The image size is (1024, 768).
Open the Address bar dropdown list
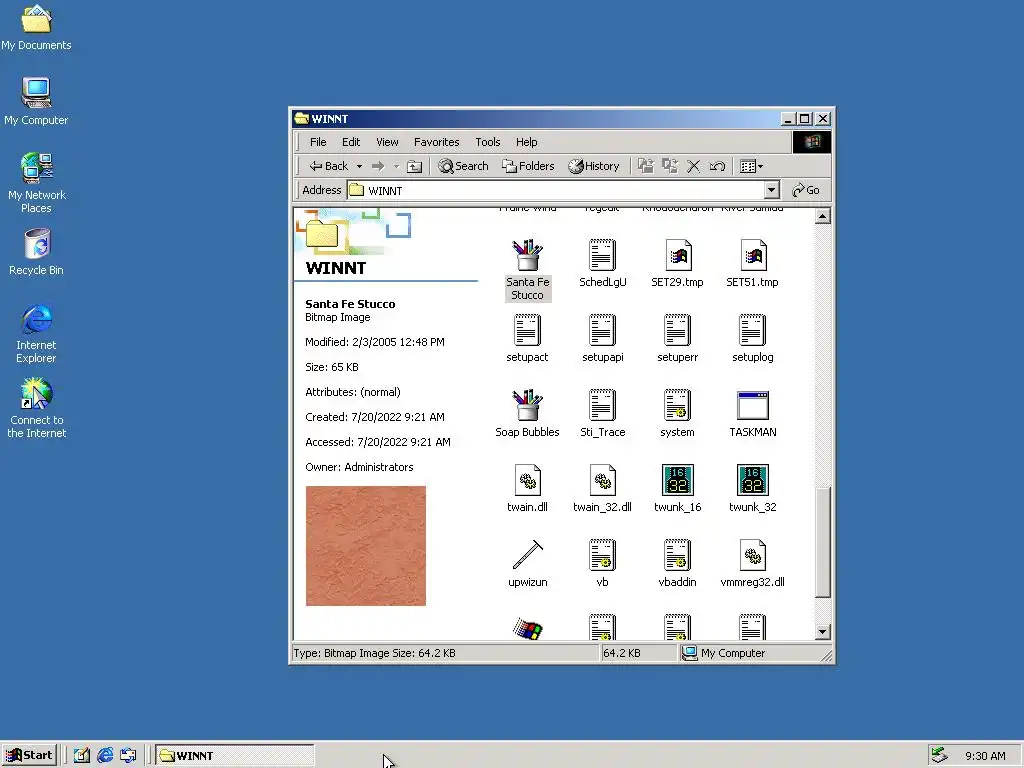[x=771, y=190]
